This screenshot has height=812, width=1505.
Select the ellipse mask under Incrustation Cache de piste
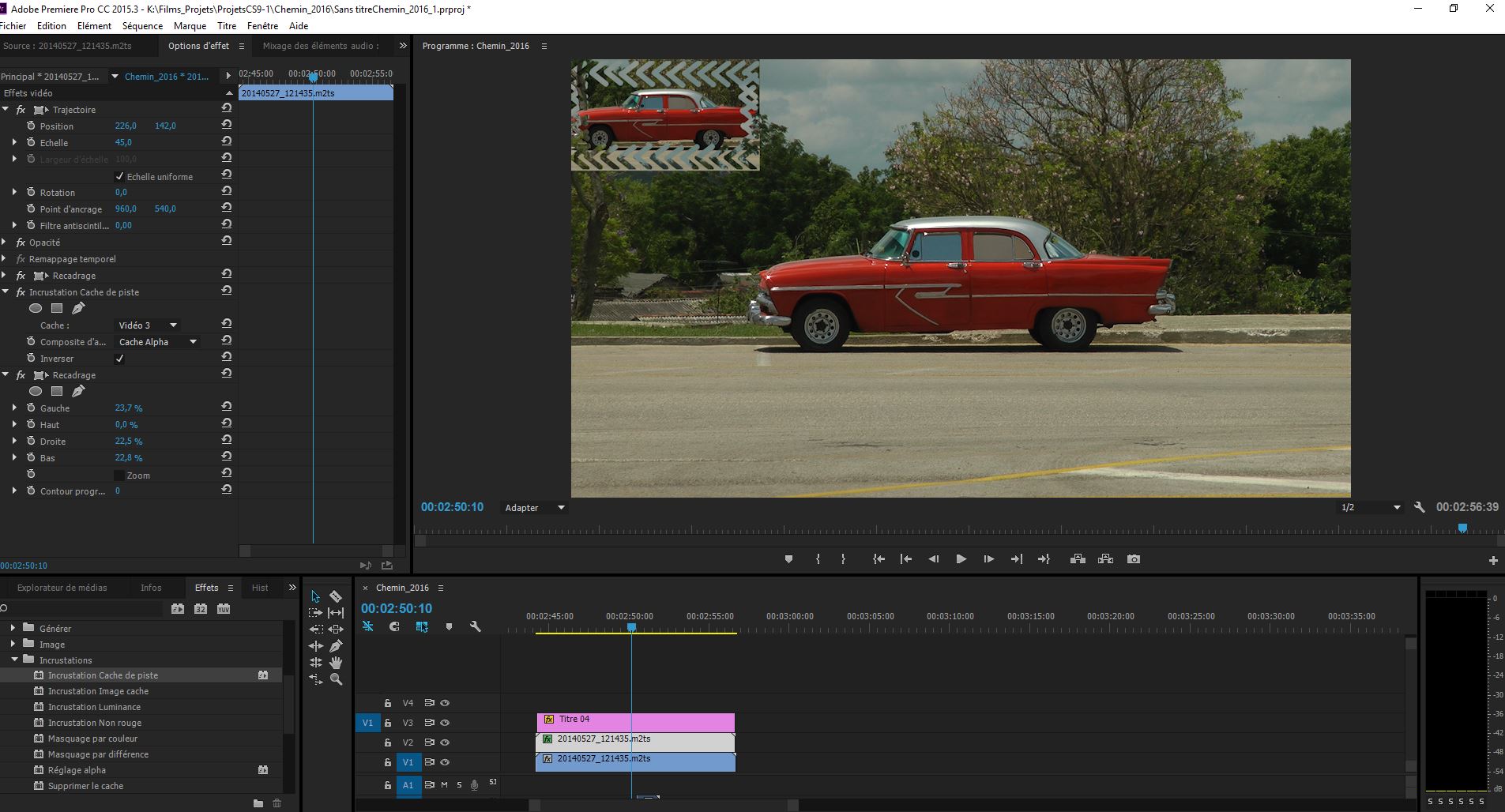[x=36, y=308]
